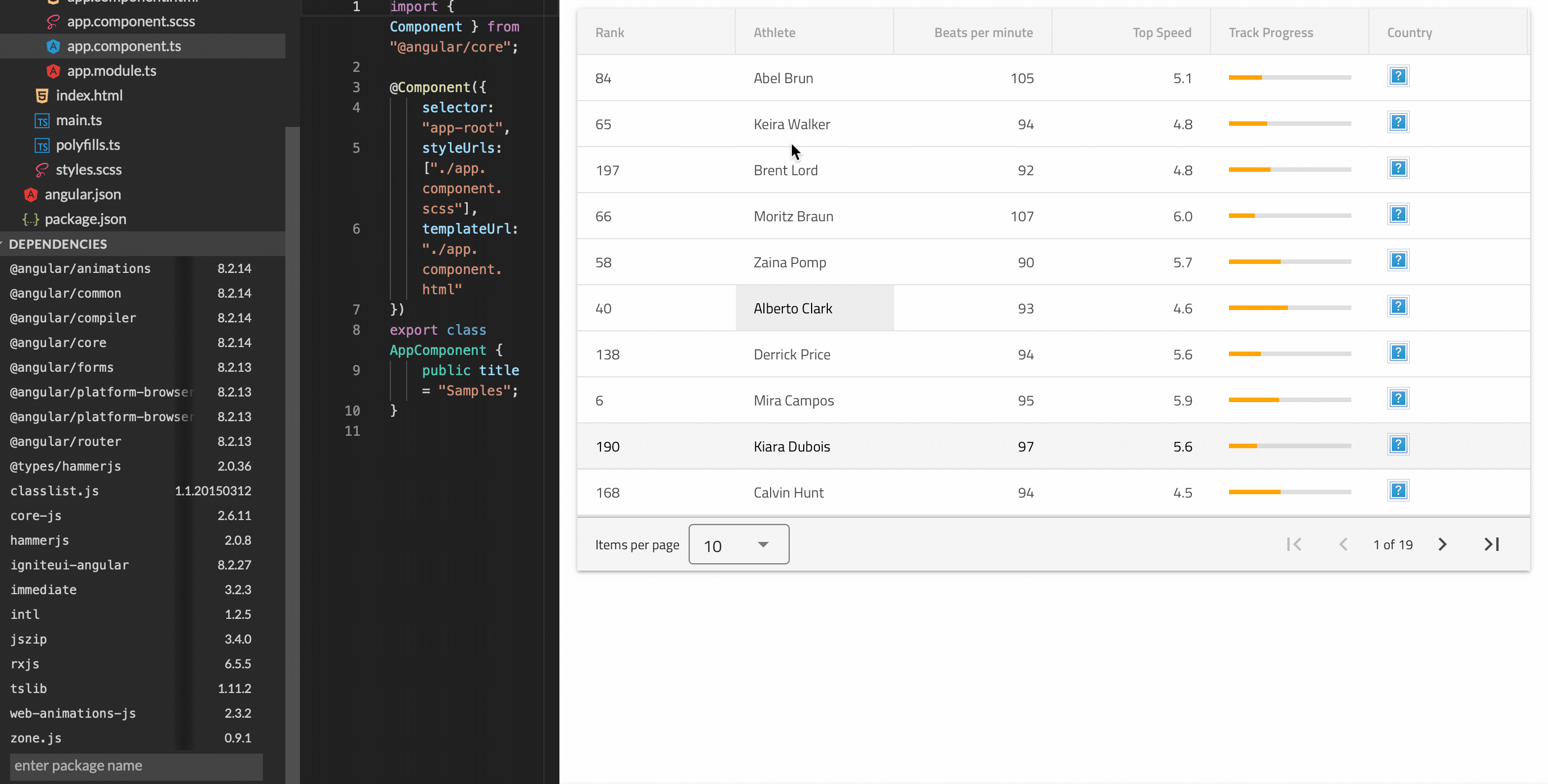
Task: Click the 1 of 19 page indicator
Action: (1393, 544)
